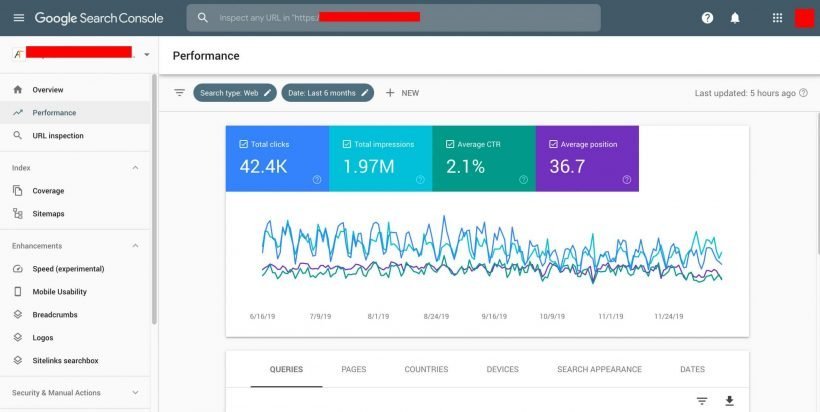Viewport: 820px width, 412px height.
Task: Open the Google apps grid
Action: [778, 18]
